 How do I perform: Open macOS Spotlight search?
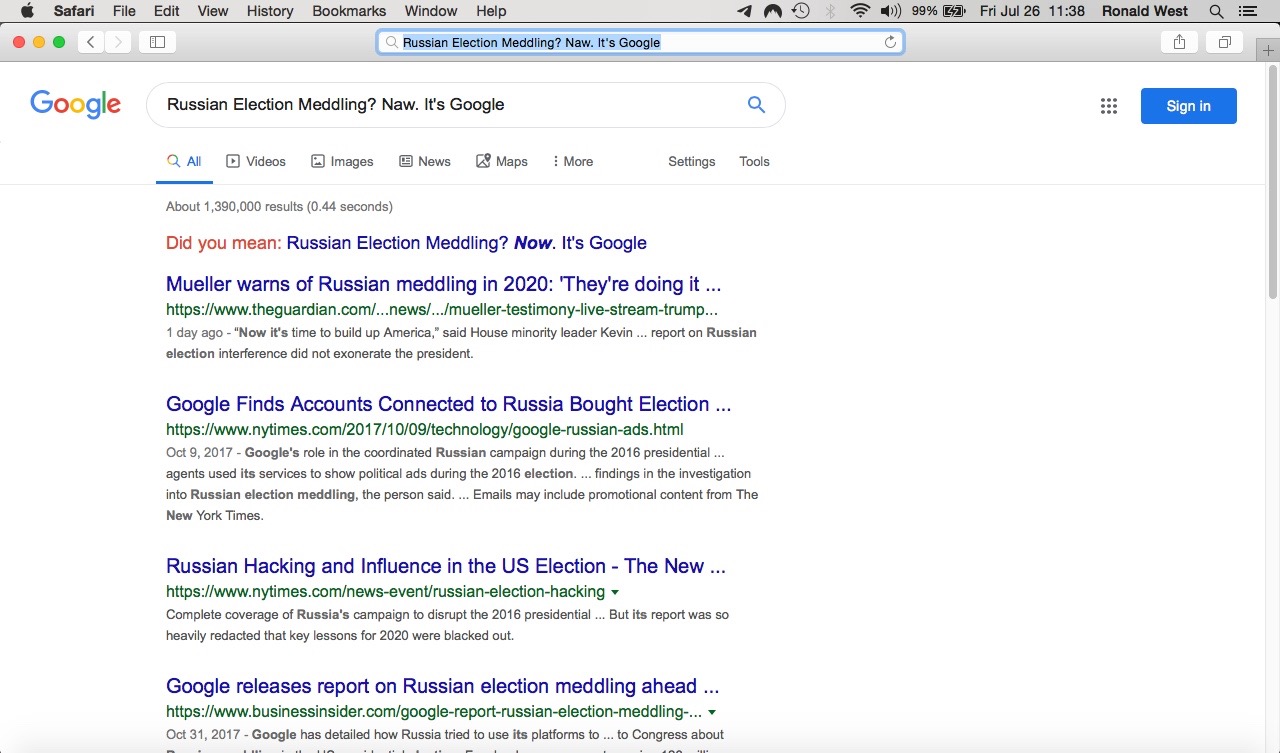(x=1216, y=11)
